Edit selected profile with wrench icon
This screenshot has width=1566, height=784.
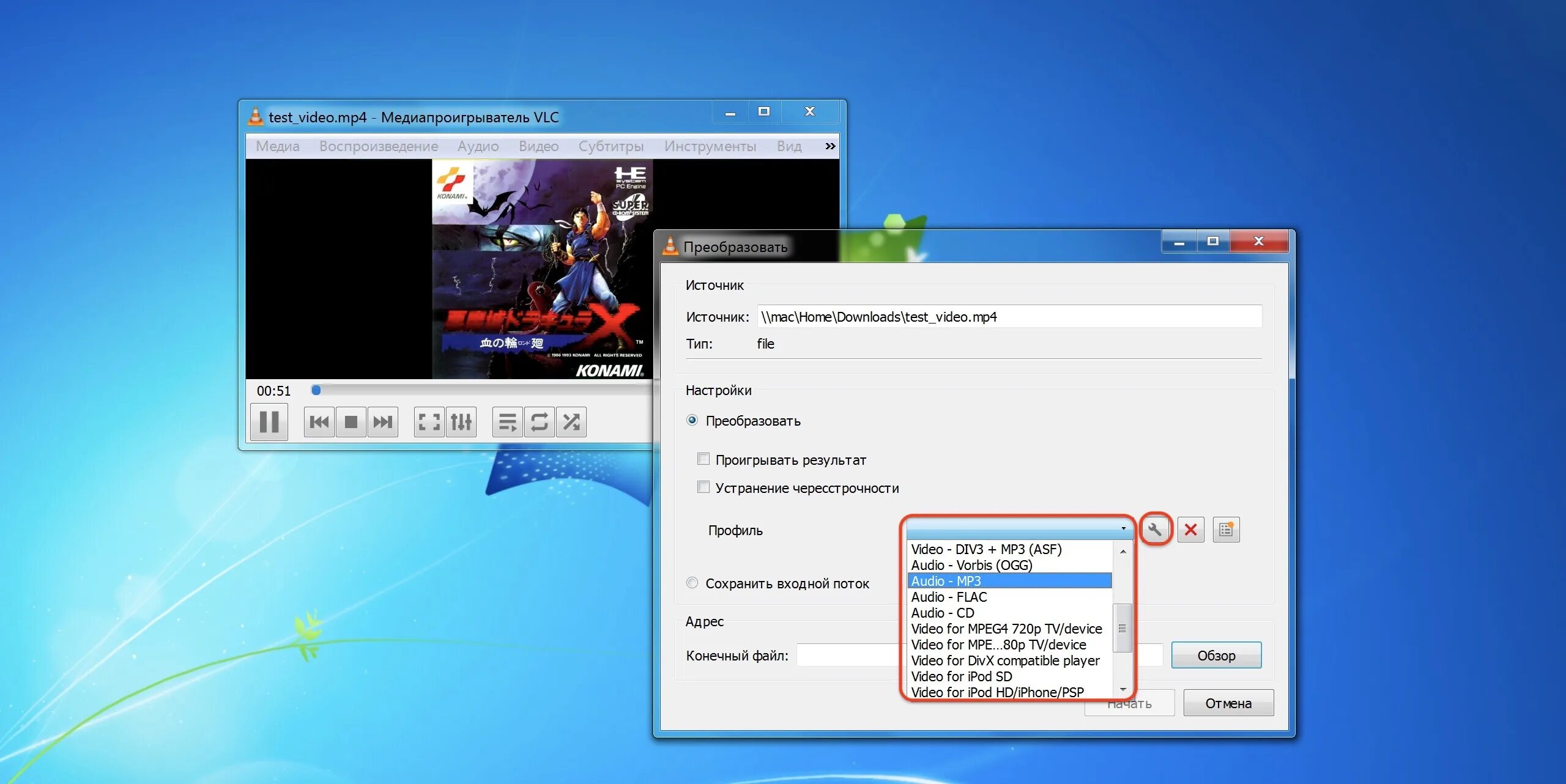tap(1155, 530)
